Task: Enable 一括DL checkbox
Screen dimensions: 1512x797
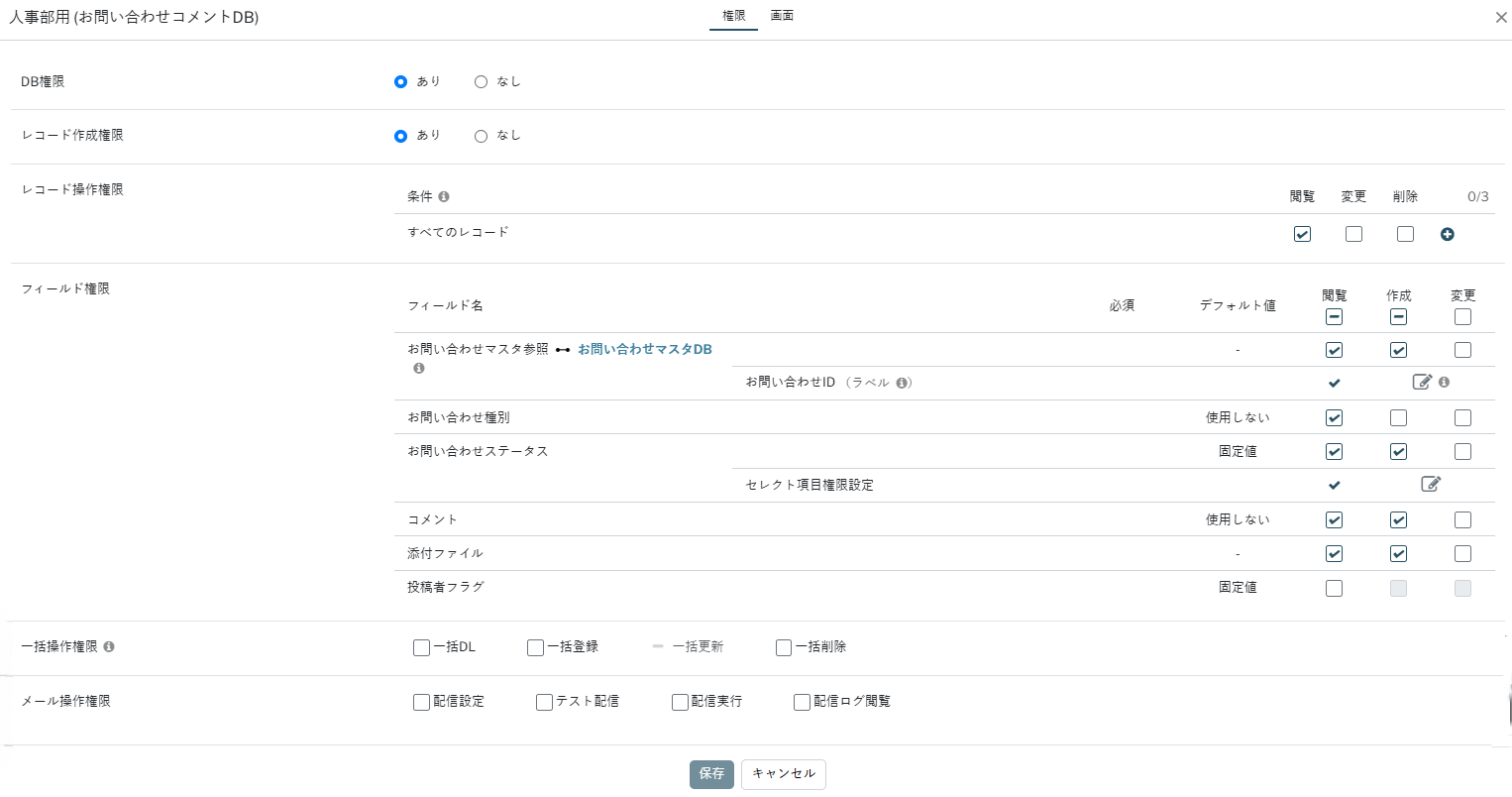Action: click(421, 647)
